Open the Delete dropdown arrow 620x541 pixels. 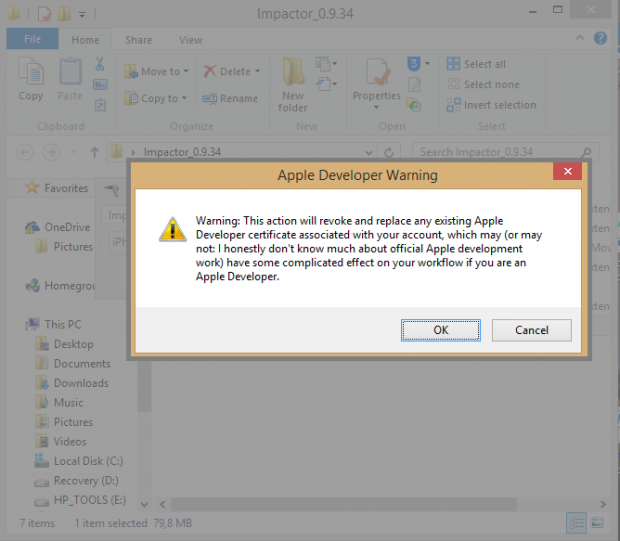tap(257, 72)
